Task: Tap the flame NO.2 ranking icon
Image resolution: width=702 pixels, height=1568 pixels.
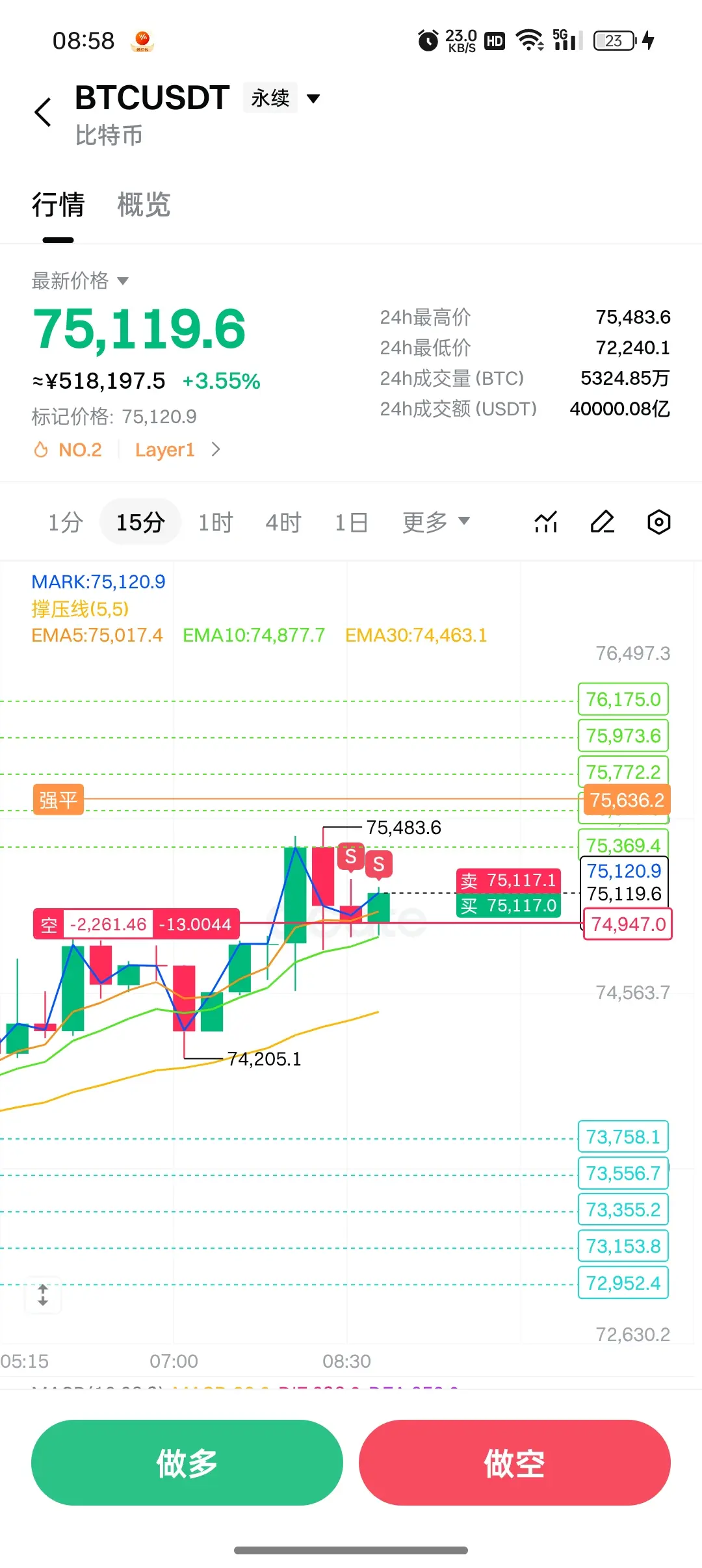Action: [41, 450]
